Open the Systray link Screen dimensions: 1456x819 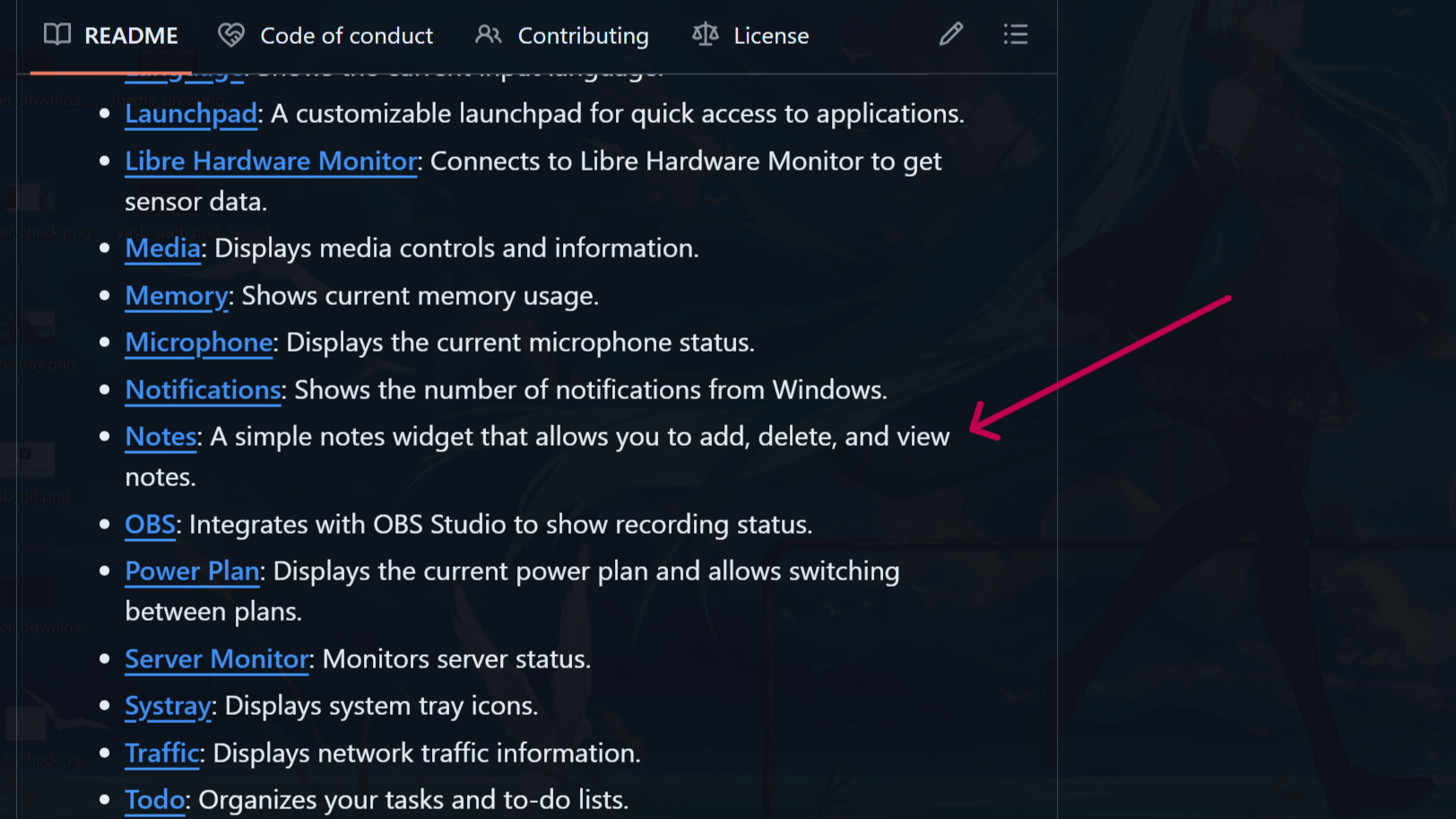168,706
